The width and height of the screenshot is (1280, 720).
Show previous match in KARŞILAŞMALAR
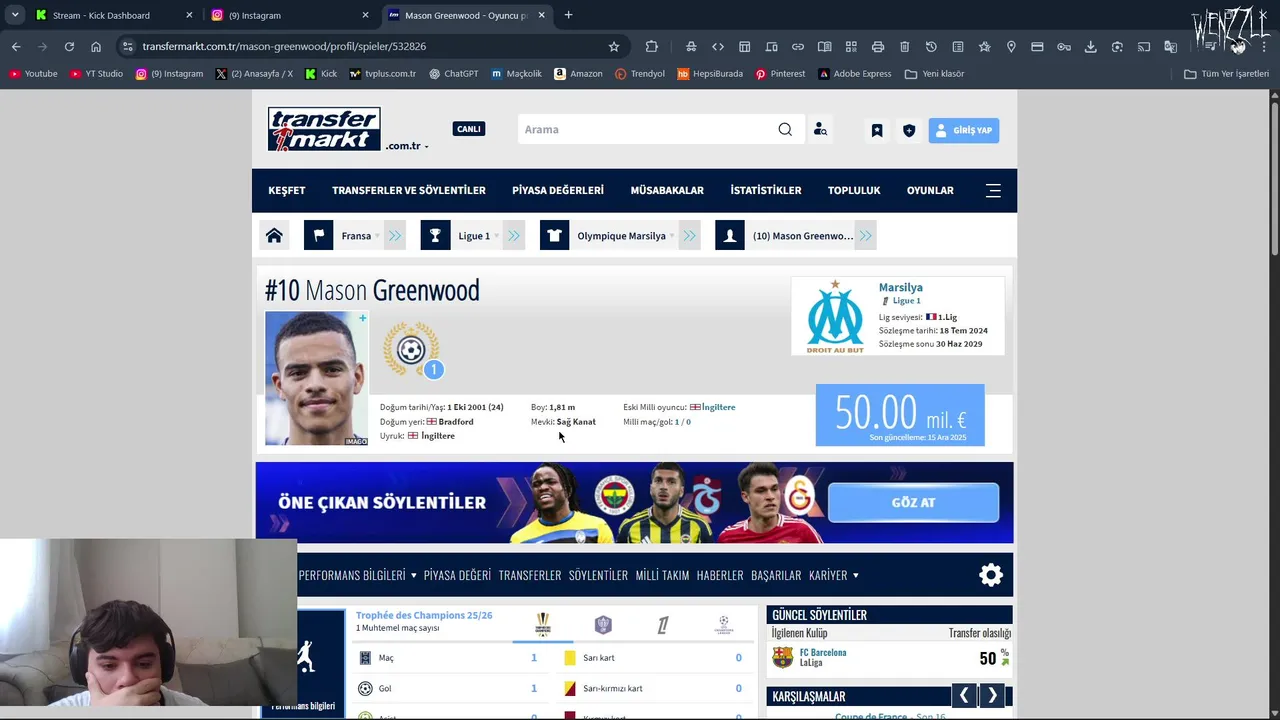(x=963, y=696)
